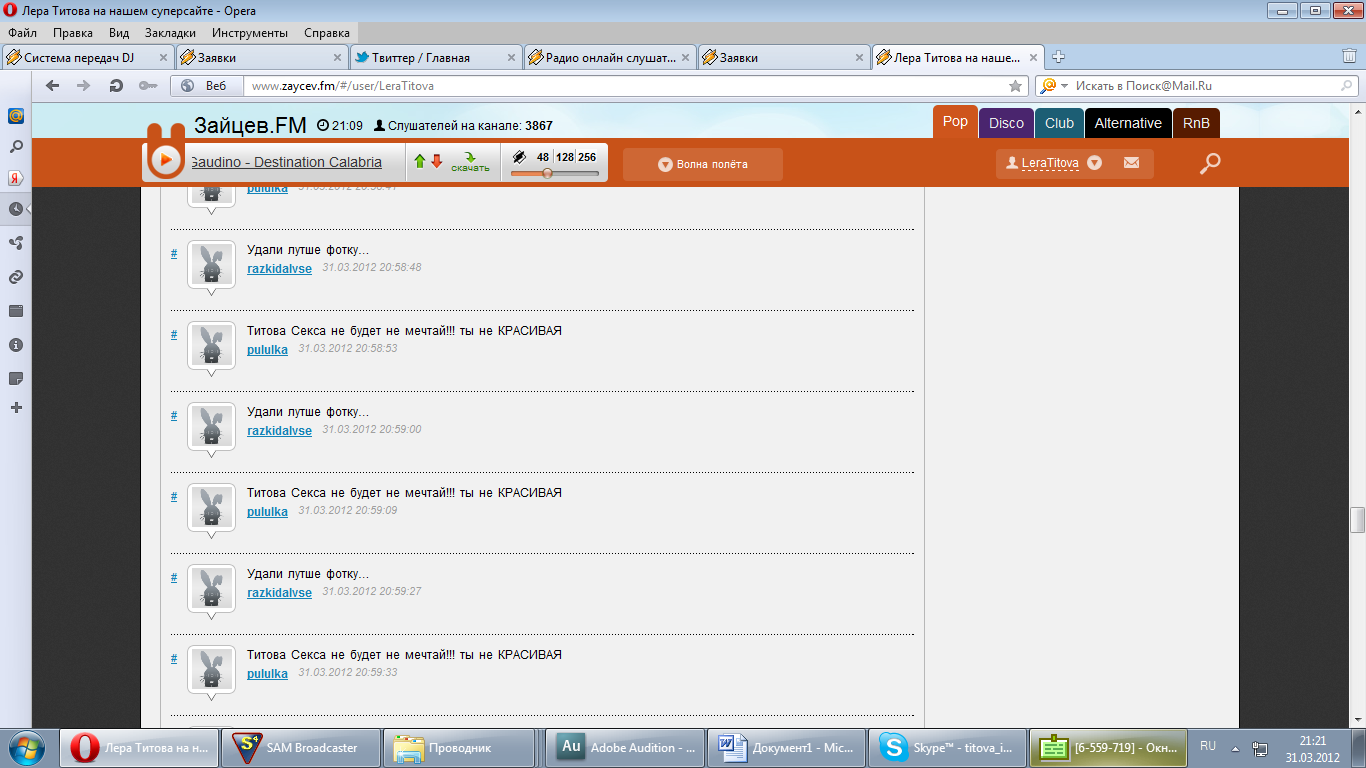1366x768 pixels.
Task: Open site search with the magnifier icon
Action: [1210, 164]
